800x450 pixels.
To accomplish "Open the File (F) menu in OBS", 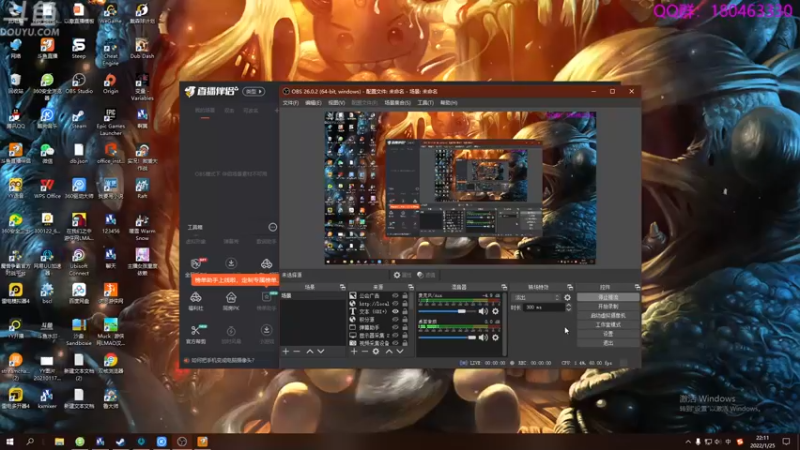I will 291,103.
